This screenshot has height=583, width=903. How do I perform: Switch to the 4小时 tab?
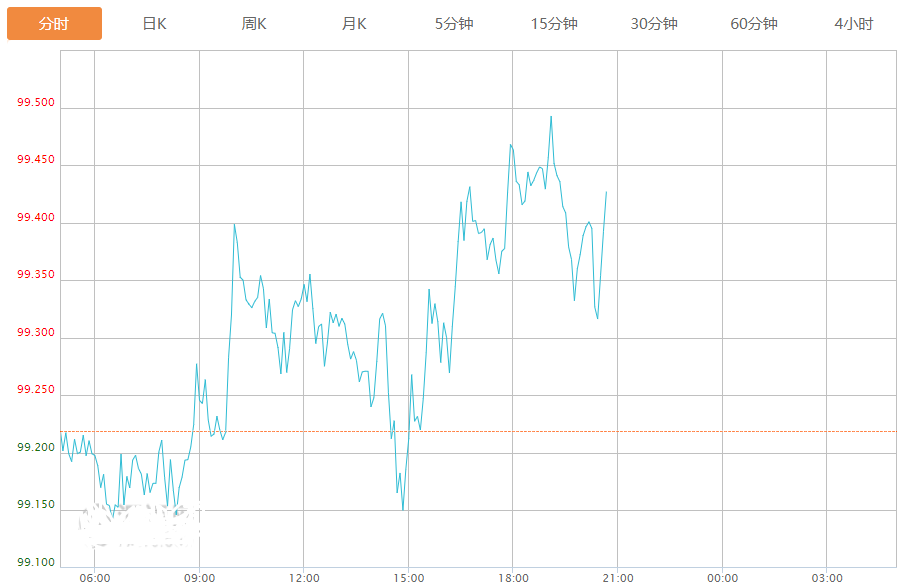click(853, 23)
